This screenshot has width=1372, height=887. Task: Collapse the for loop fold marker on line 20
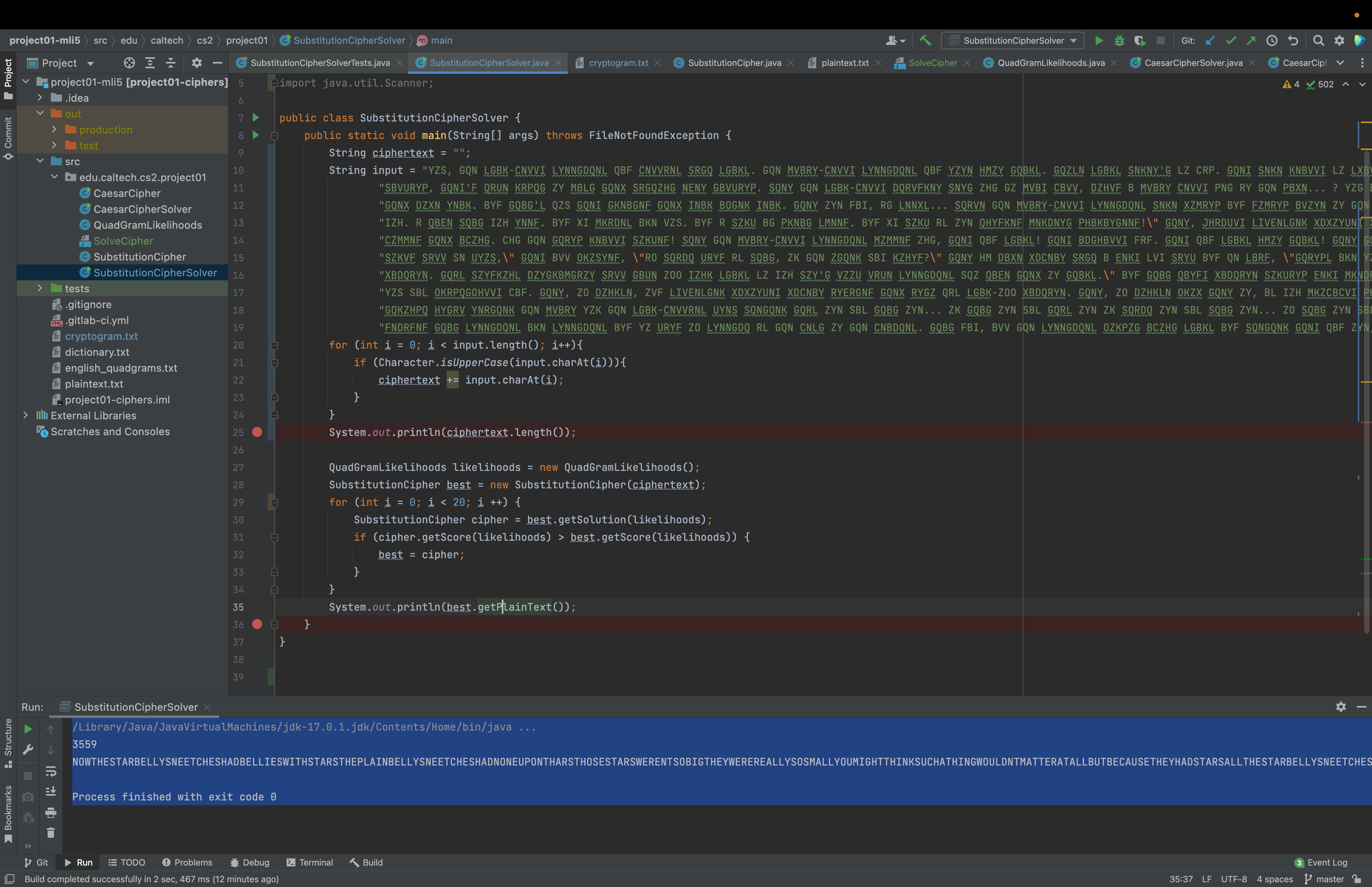click(x=275, y=345)
